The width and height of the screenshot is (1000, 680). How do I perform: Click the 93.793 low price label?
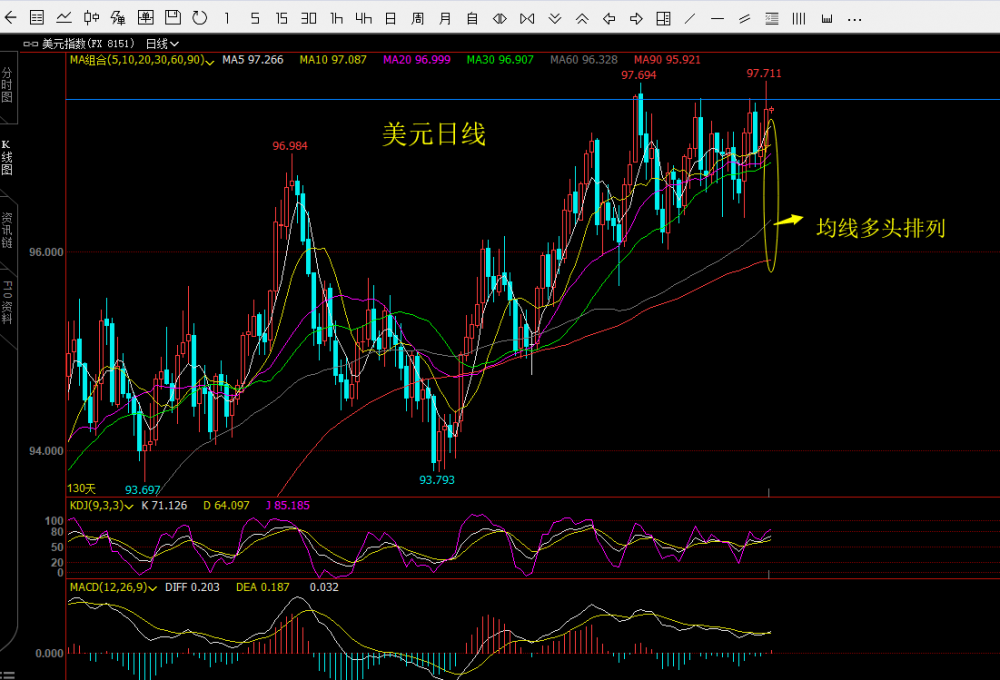coord(437,480)
